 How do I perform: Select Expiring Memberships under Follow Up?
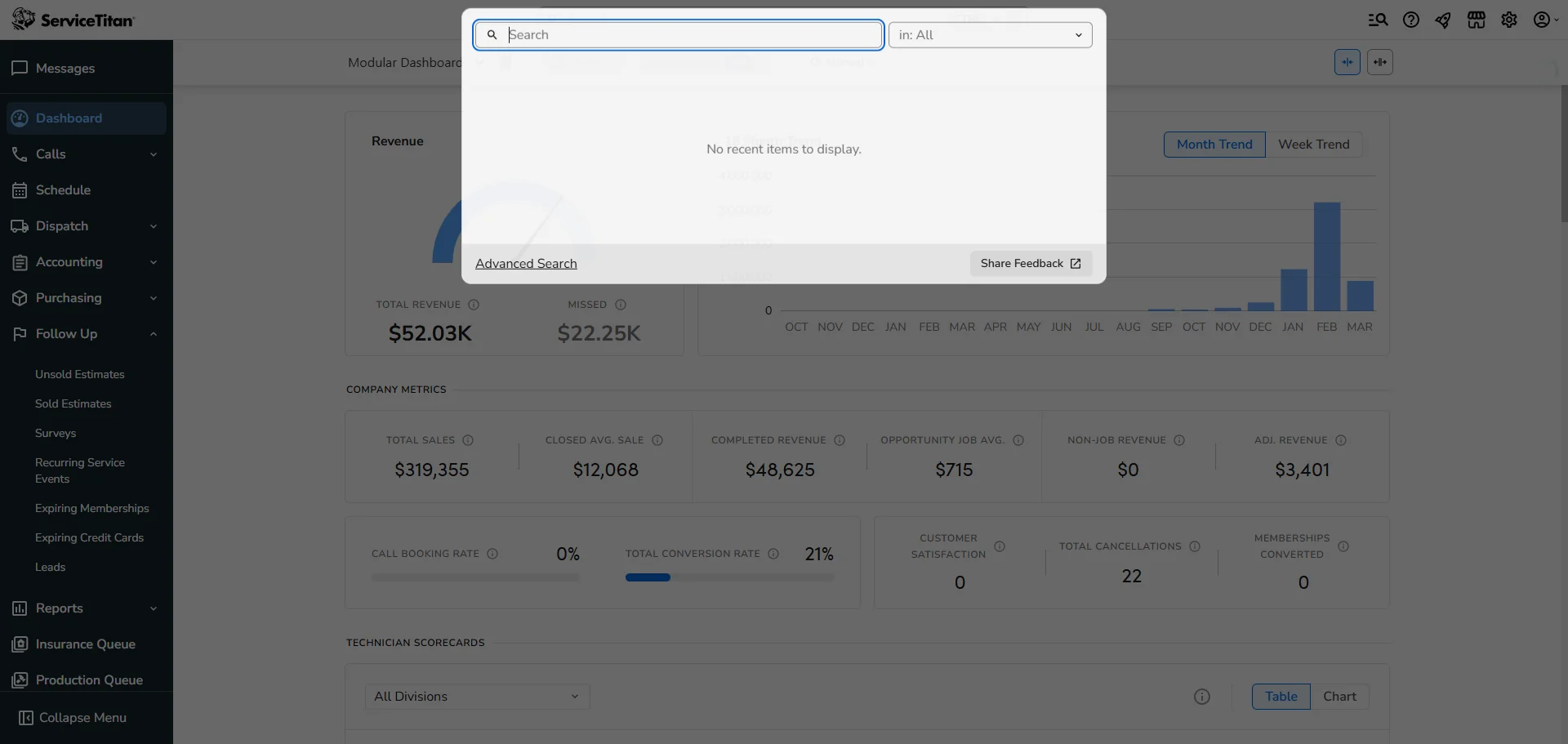point(92,508)
